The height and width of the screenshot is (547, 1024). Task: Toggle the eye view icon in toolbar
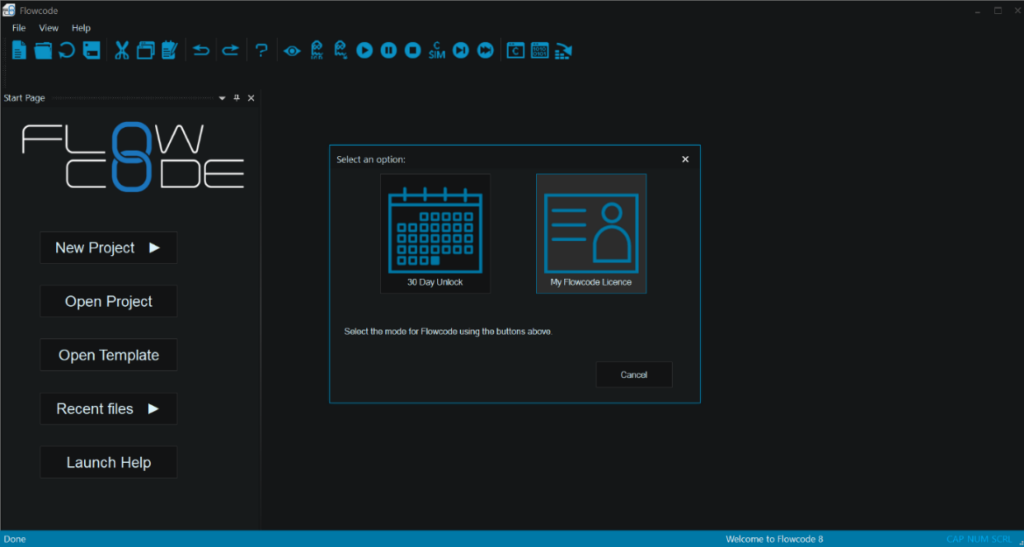[x=292, y=50]
